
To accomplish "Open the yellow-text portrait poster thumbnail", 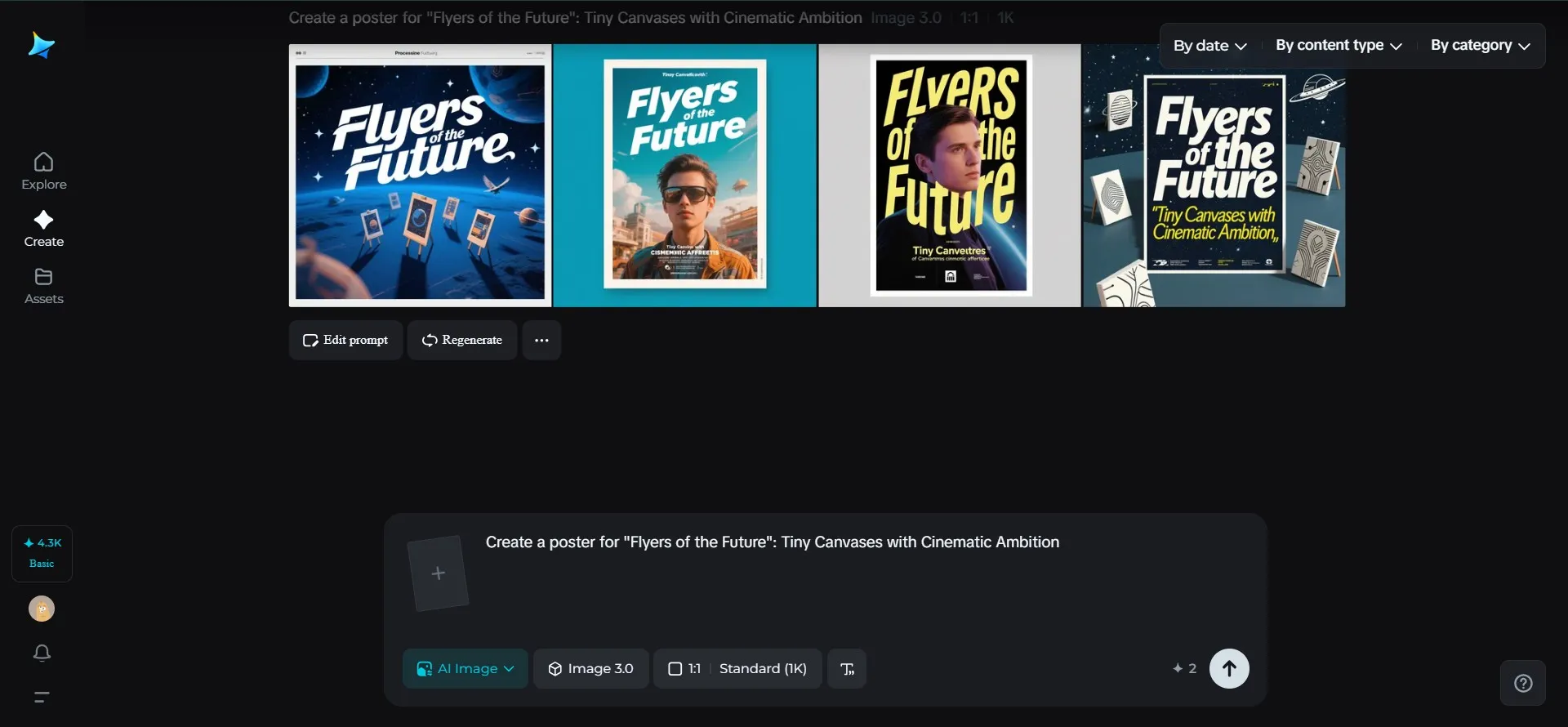I will [950, 176].
